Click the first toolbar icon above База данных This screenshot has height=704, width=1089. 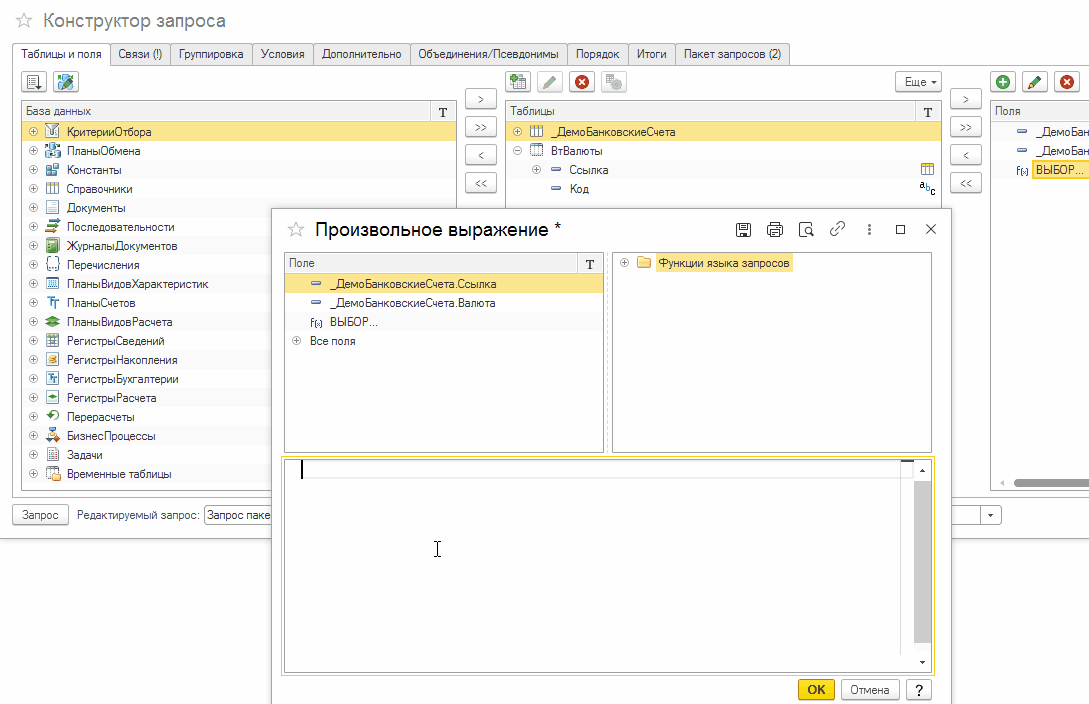pyautogui.click(x=34, y=82)
